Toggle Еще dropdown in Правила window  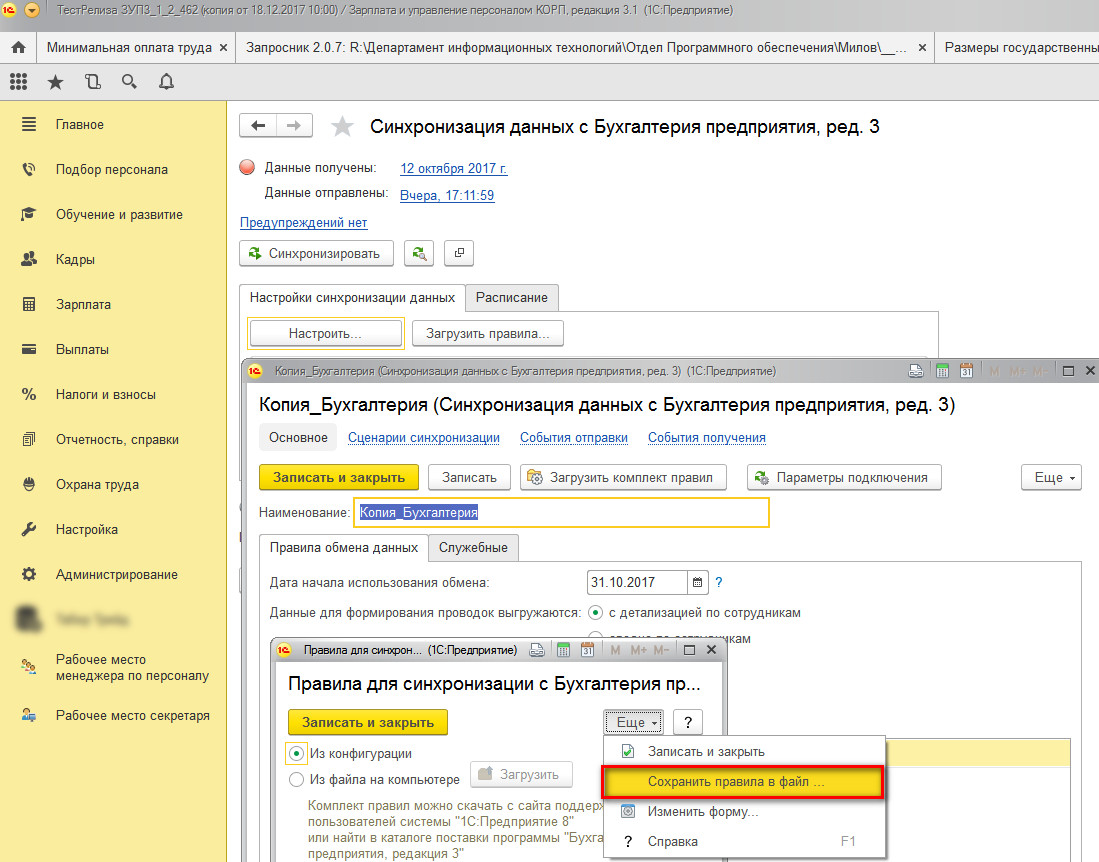[634, 722]
